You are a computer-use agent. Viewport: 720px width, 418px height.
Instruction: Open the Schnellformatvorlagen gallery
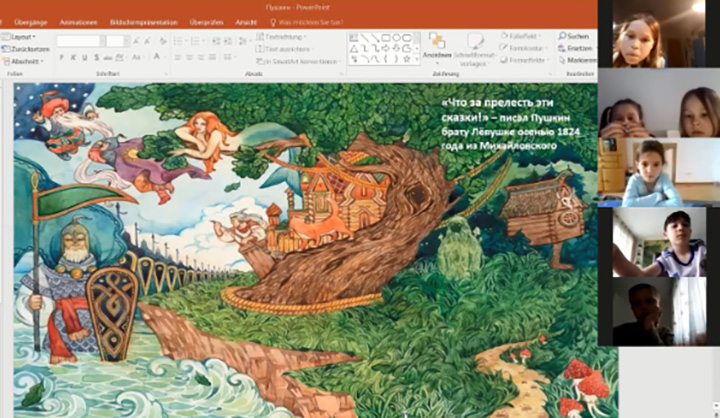[474, 50]
